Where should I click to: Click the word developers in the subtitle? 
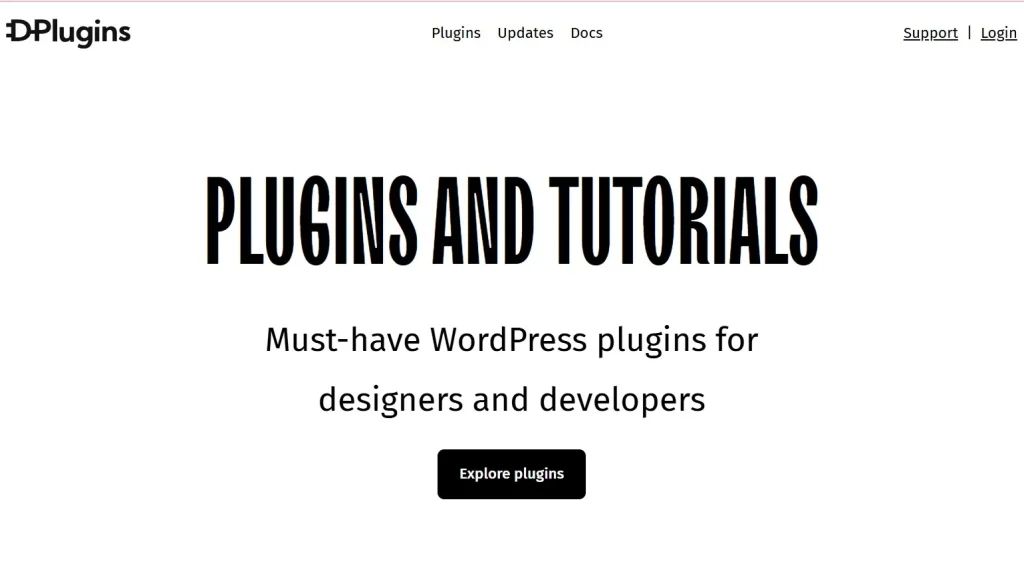[622, 399]
